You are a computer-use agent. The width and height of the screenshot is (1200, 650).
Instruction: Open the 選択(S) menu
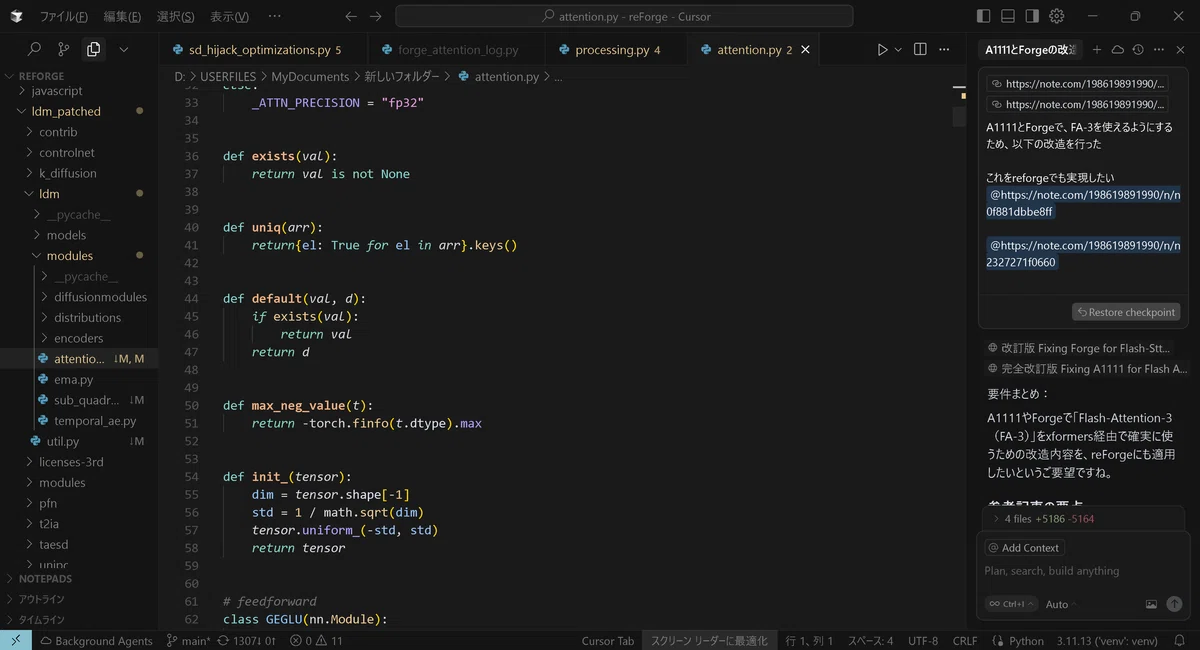176,16
